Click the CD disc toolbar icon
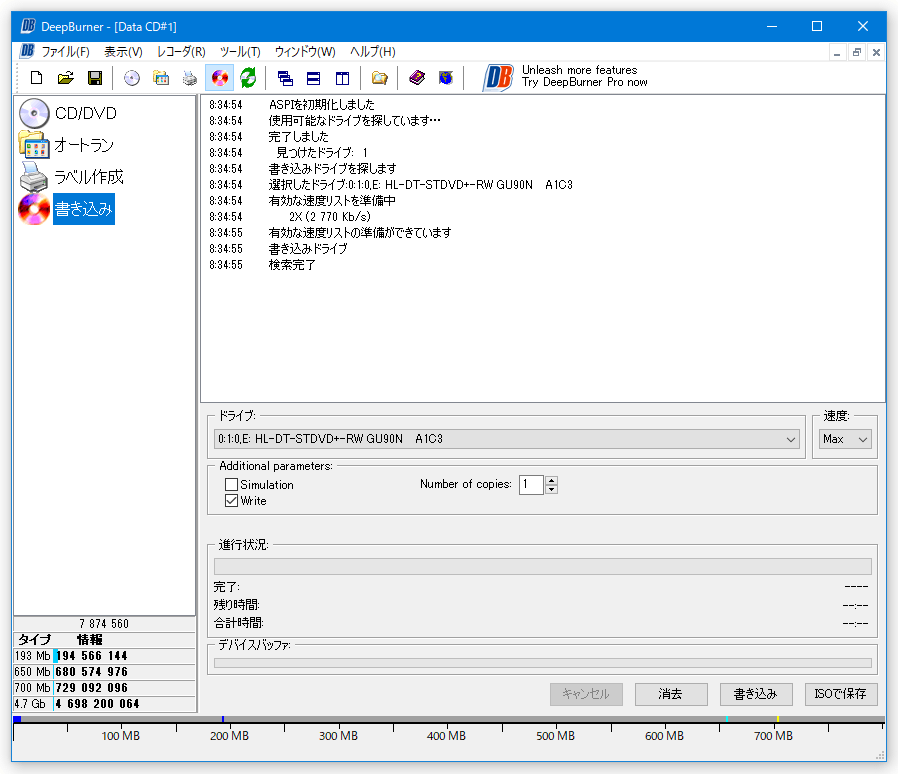Image resolution: width=898 pixels, height=774 pixels. [x=132, y=77]
